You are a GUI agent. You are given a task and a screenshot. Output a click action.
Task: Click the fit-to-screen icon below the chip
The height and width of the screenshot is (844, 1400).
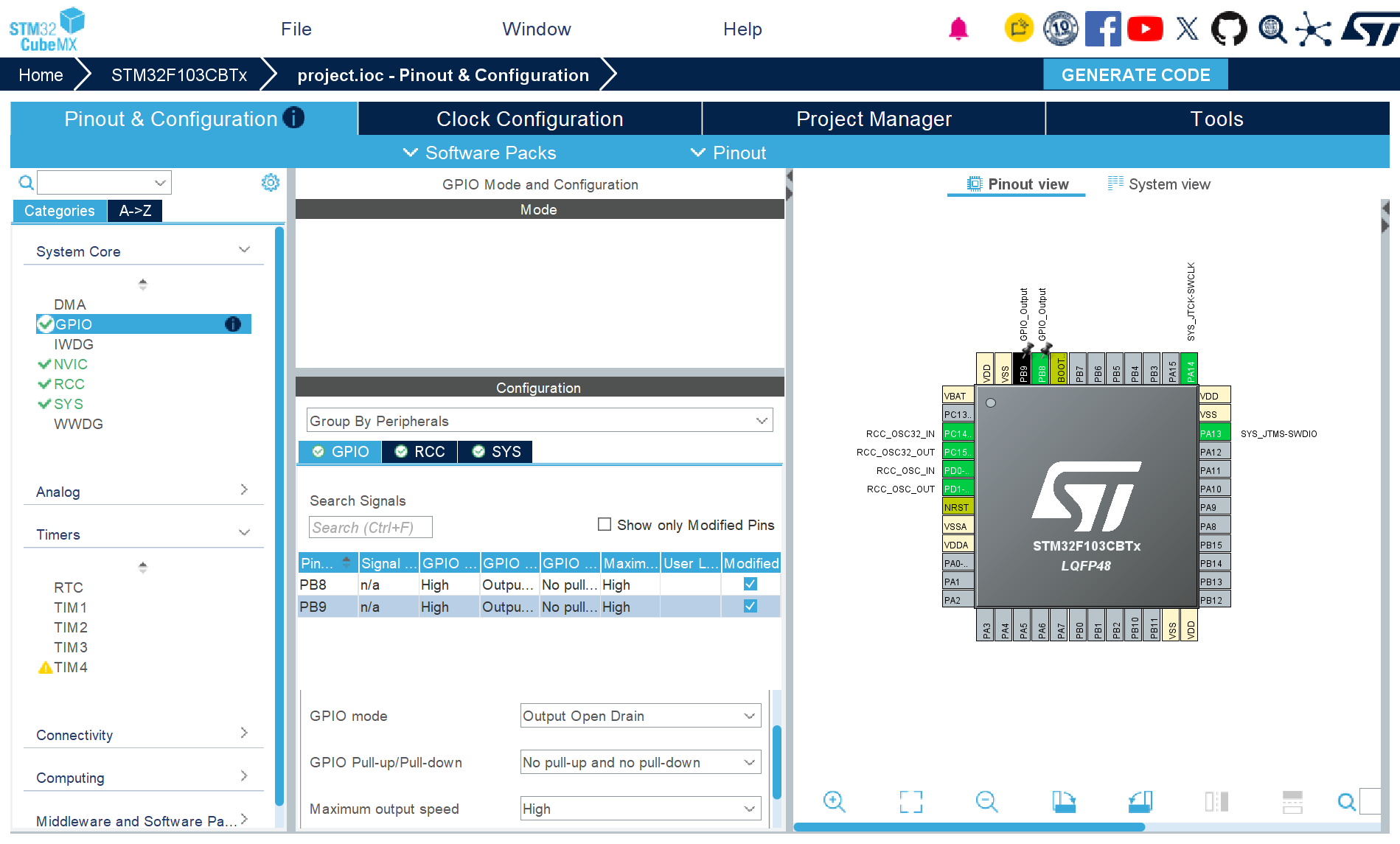(911, 801)
